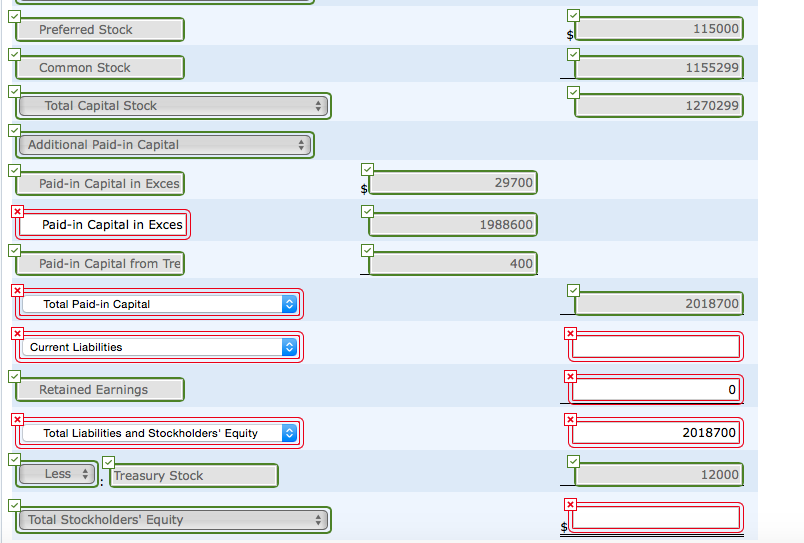This screenshot has width=804, height=543.
Task: Click green checkmark icon on 12000 Treasury Stock amount
Action: 573,461
